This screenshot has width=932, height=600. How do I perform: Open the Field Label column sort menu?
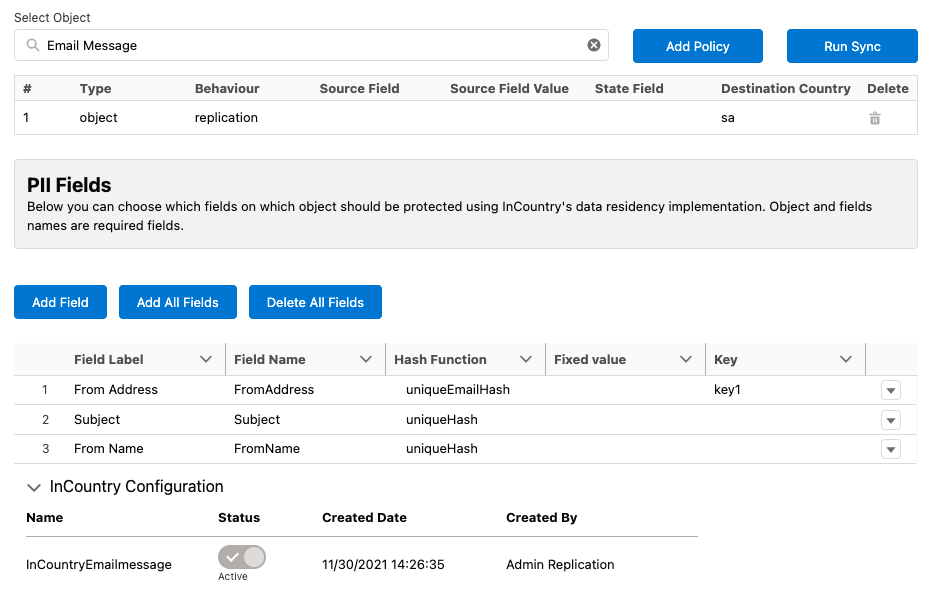[x=206, y=359]
